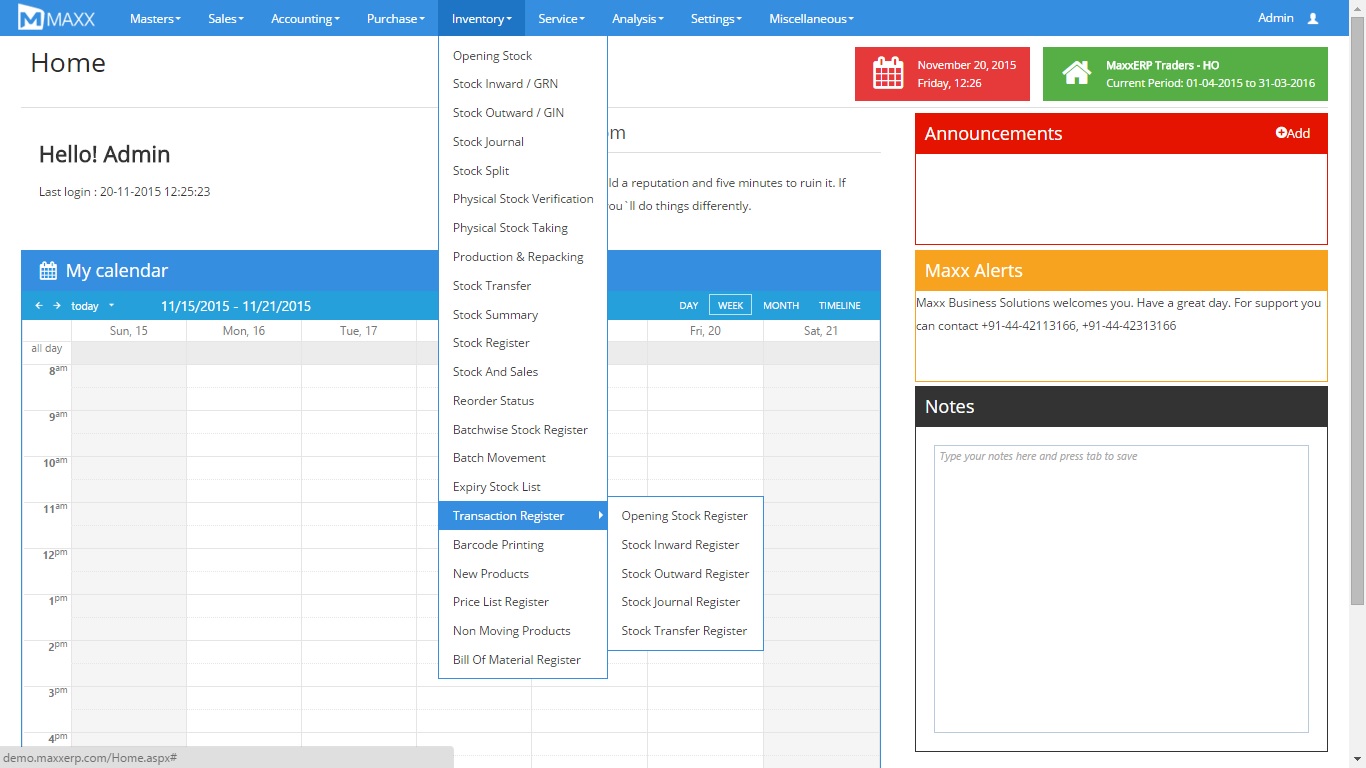Go to next week with right arrow

57,306
